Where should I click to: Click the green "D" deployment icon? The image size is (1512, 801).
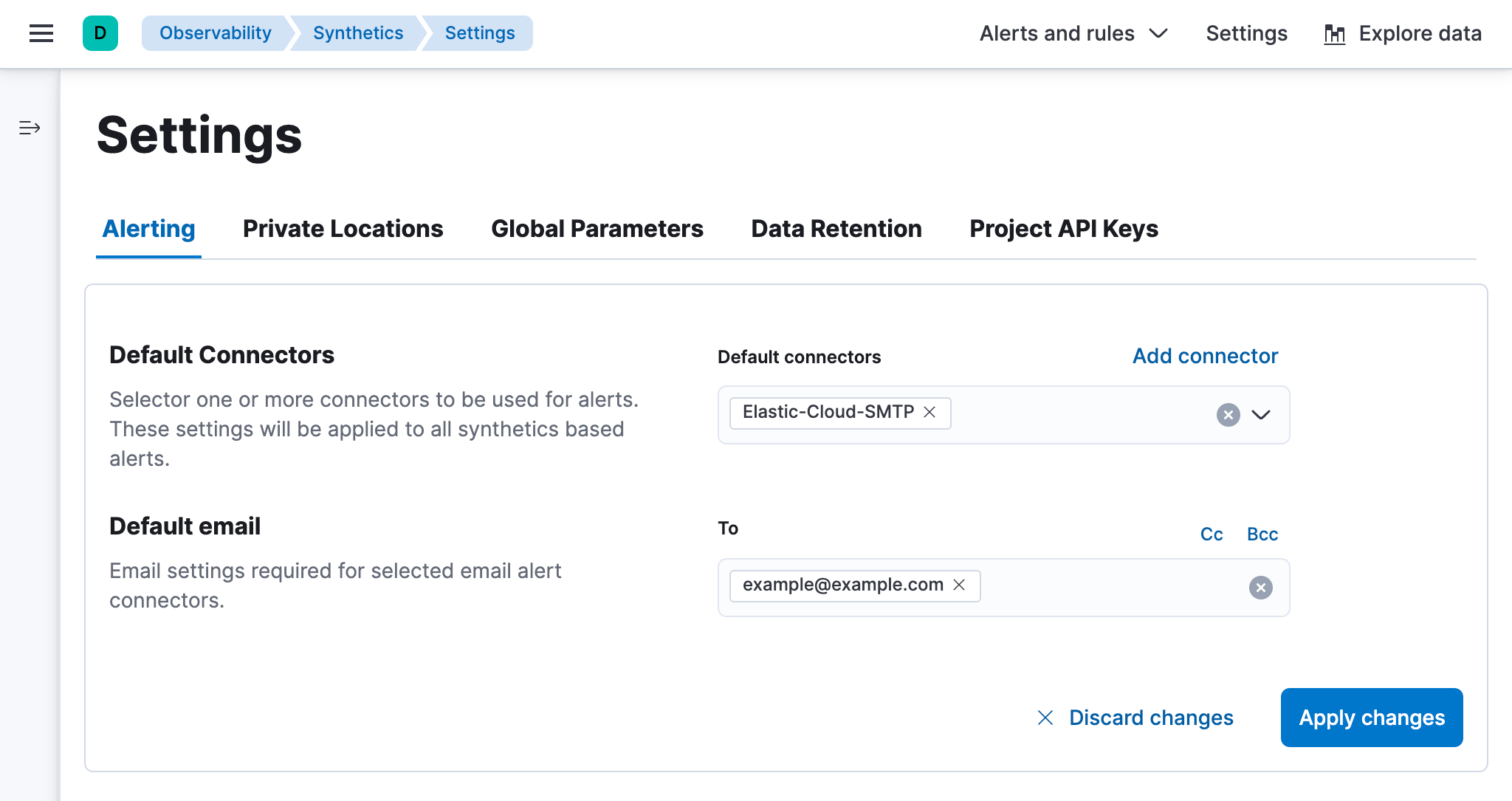point(100,33)
